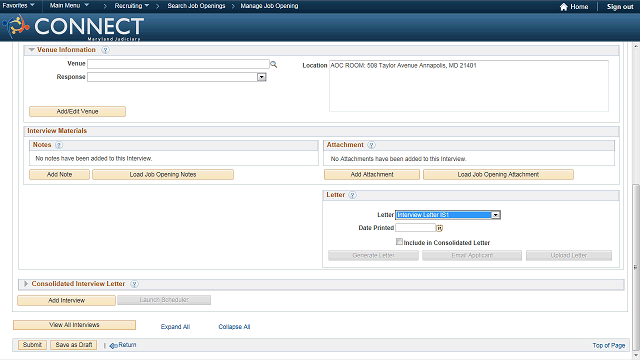Click the Attachment section help icon
This screenshot has height=360, width=640.
click(371, 145)
